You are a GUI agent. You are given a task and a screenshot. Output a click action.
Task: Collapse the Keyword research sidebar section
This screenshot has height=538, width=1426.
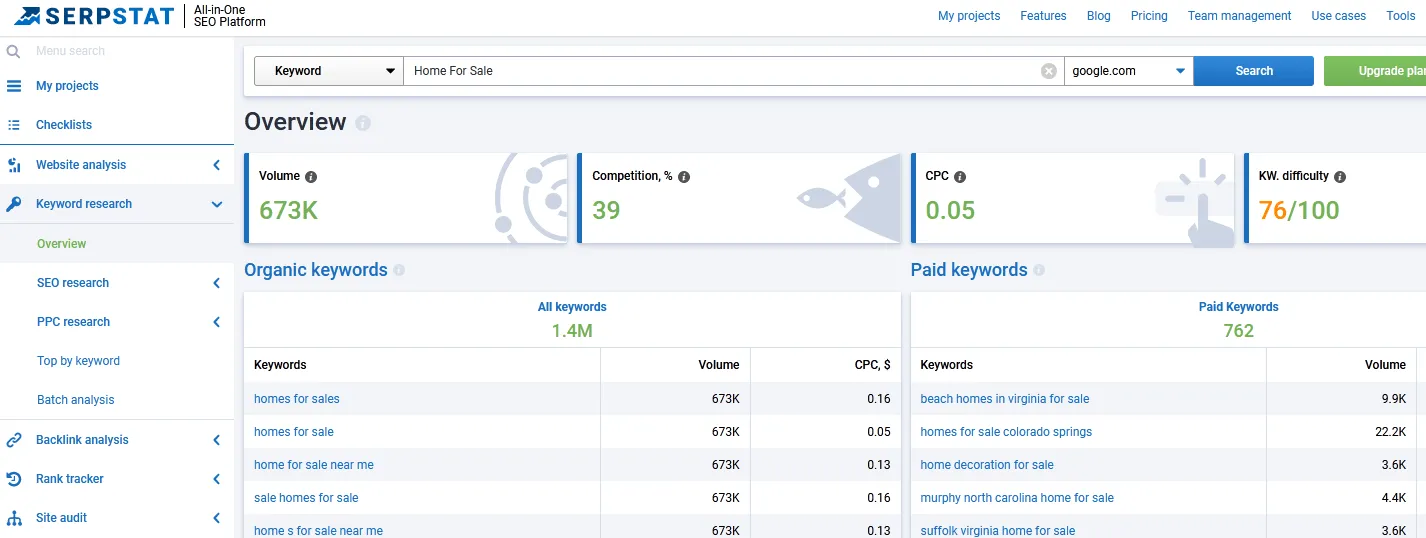coord(216,204)
